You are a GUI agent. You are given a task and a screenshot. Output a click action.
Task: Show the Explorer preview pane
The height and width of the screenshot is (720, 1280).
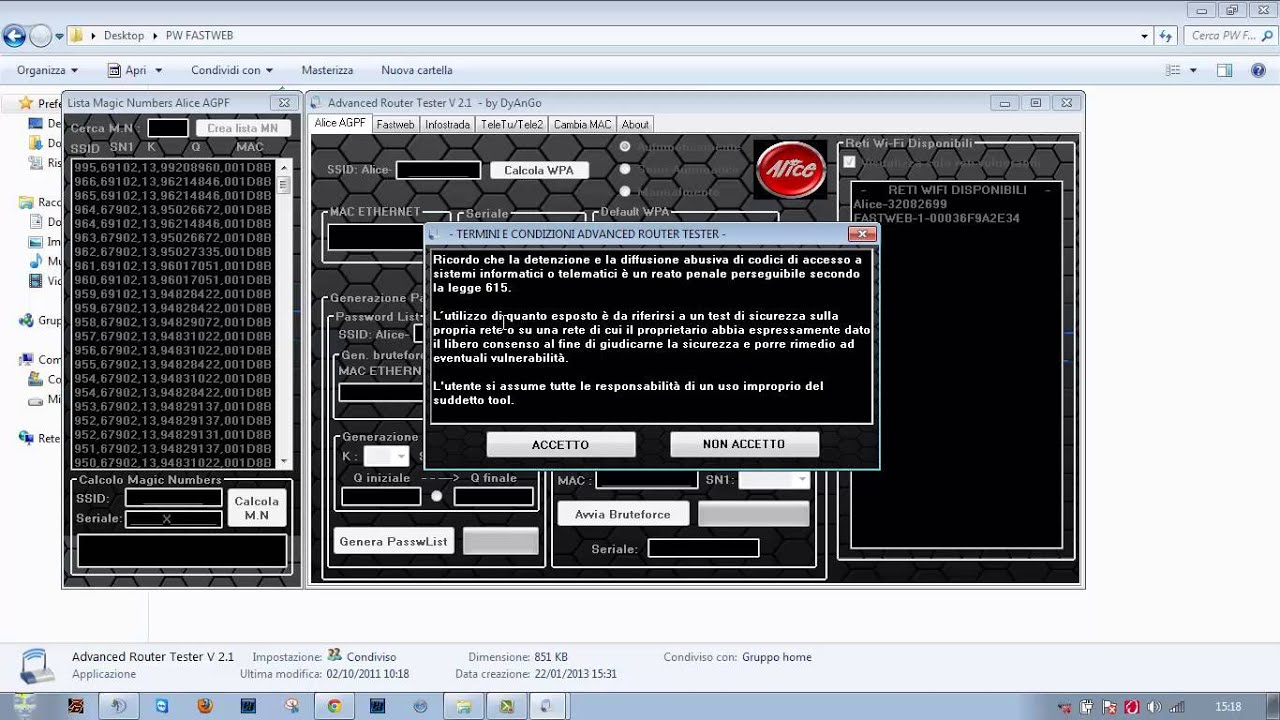1225,70
